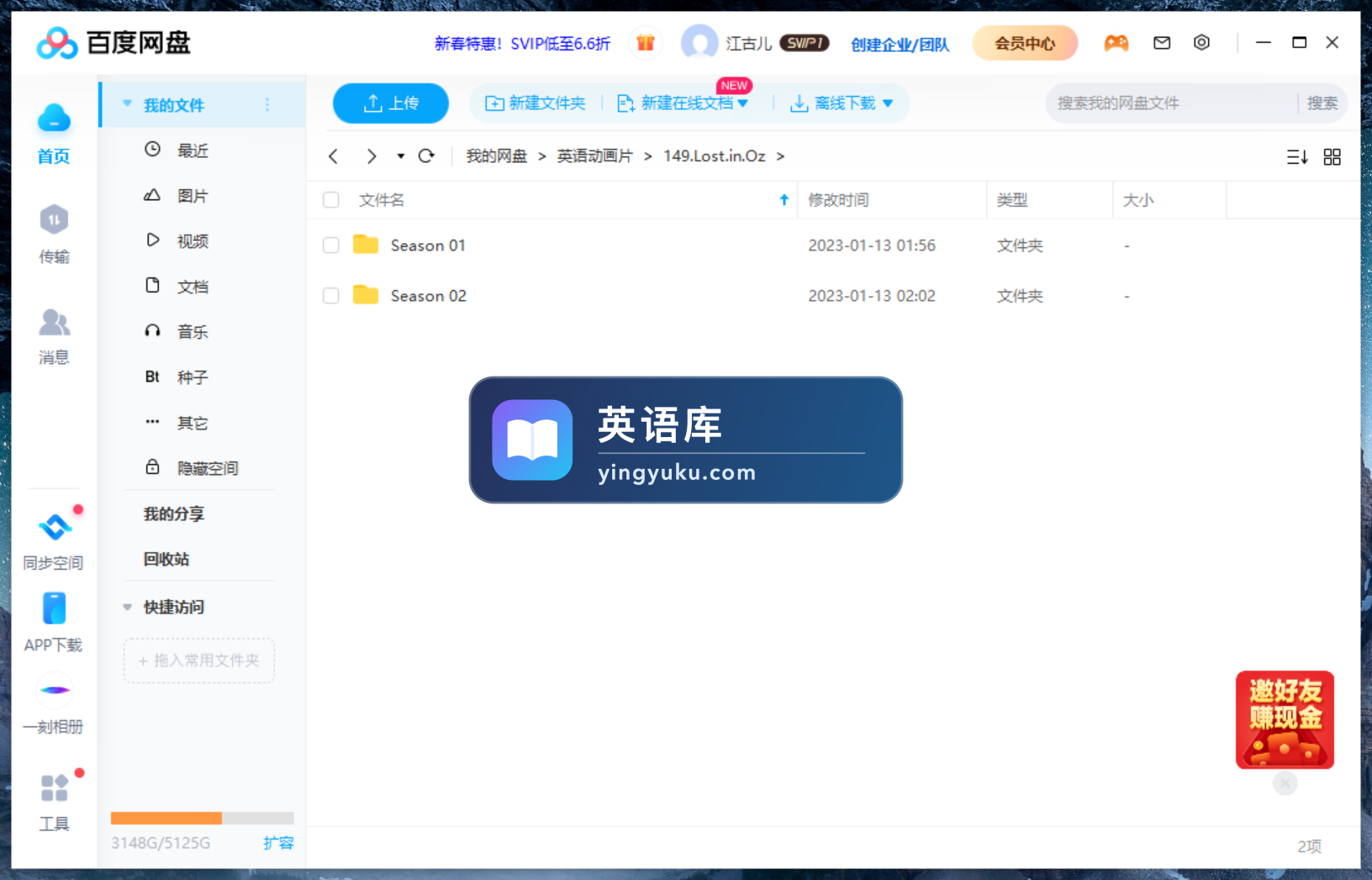1372x880 pixels.
Task: Open the navigation history dropdown arrow
Action: click(400, 156)
